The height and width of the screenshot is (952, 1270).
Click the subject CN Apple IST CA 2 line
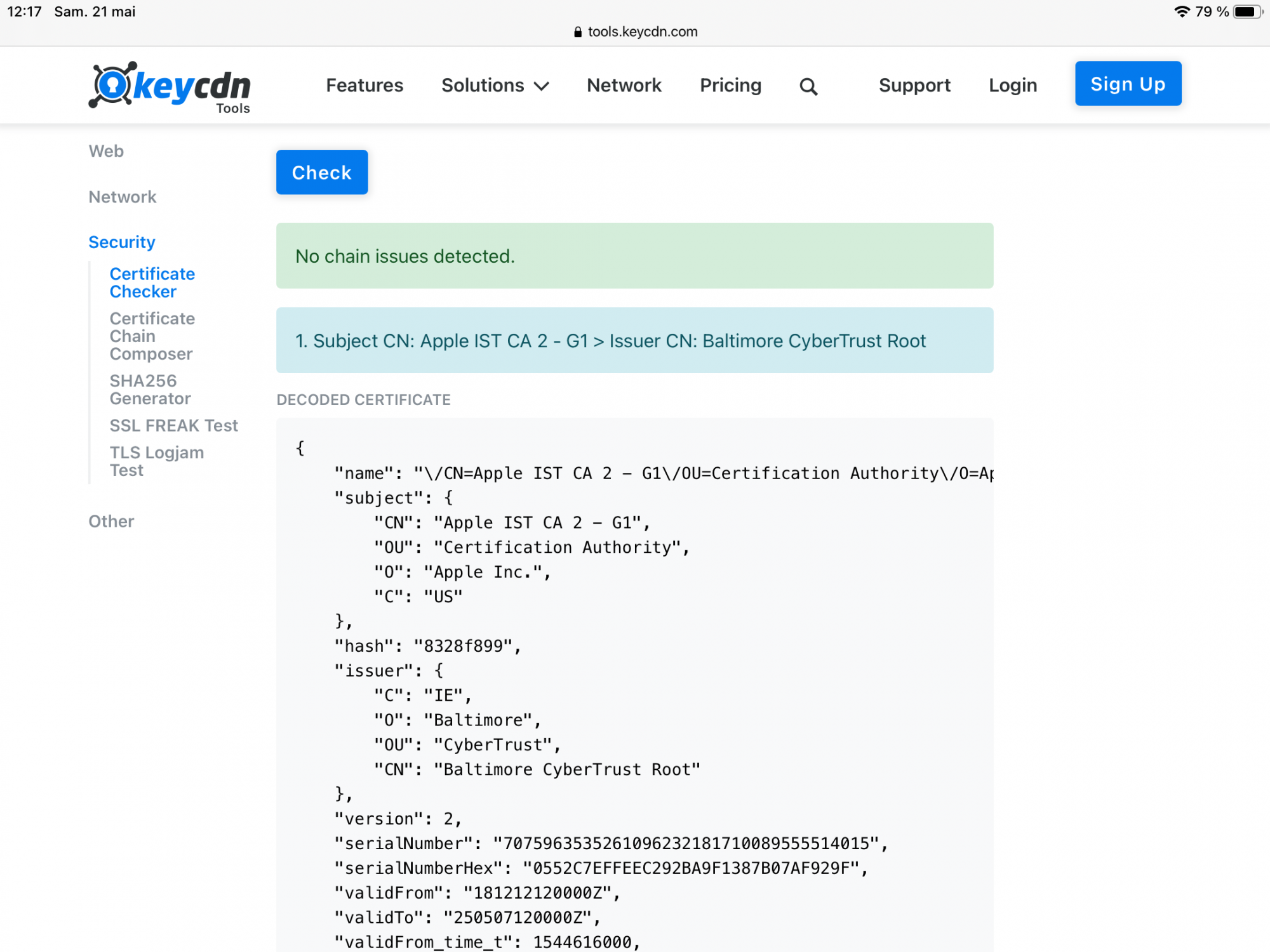512,522
